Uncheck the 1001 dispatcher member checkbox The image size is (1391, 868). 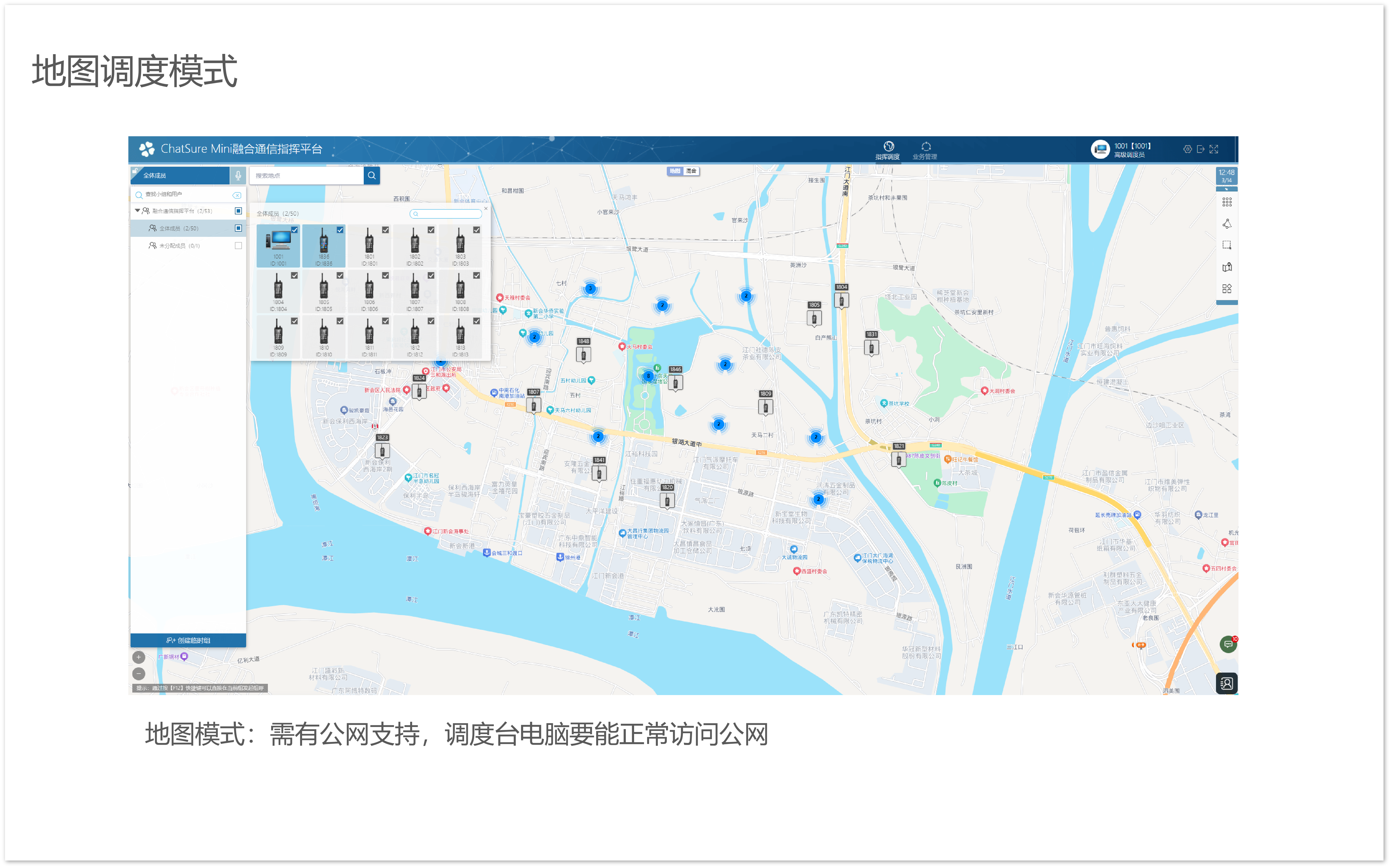295,230
